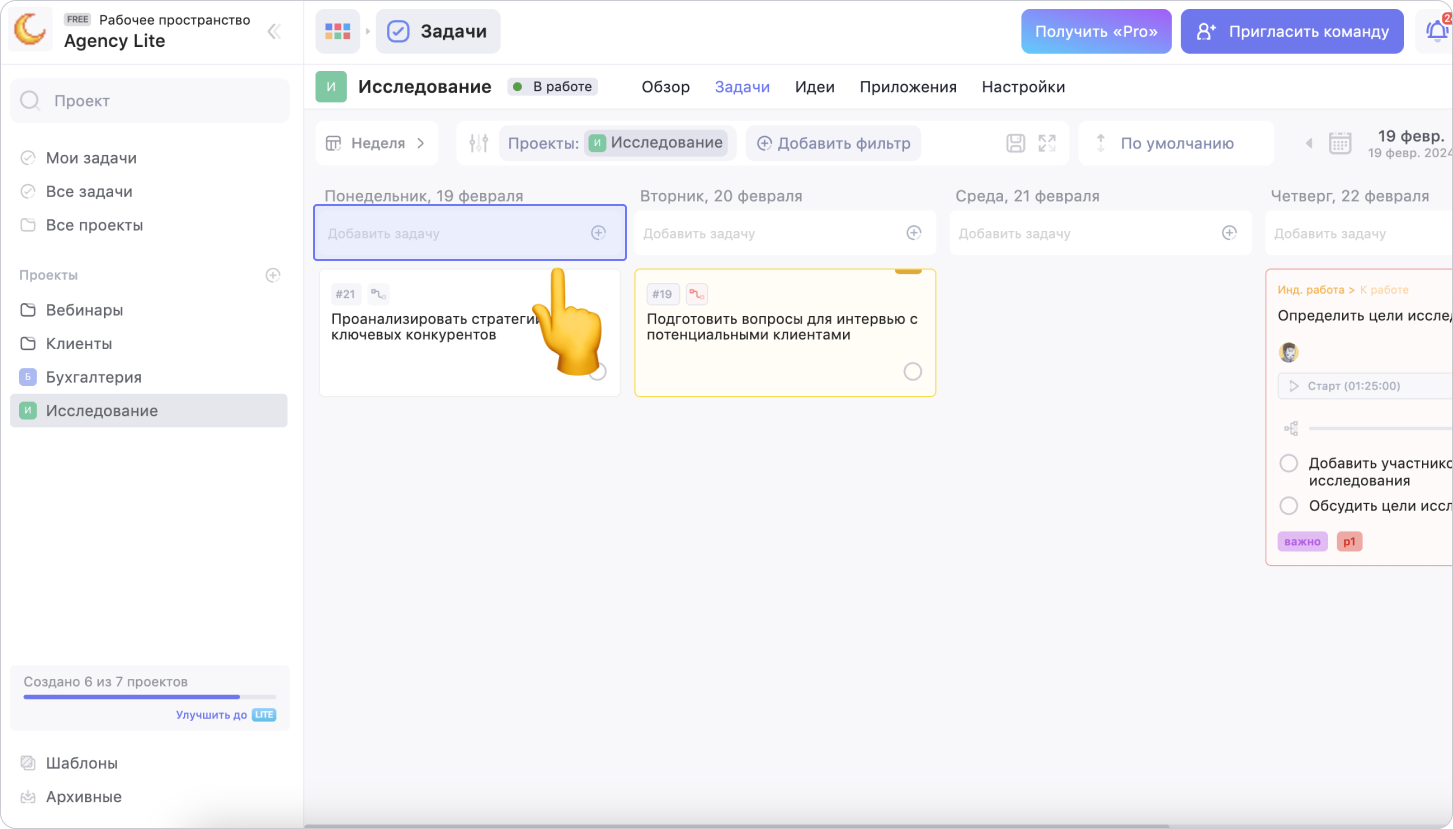Click Tuesday's Добавить задачу input
Viewport: 1453px width, 829px height.
(786, 233)
